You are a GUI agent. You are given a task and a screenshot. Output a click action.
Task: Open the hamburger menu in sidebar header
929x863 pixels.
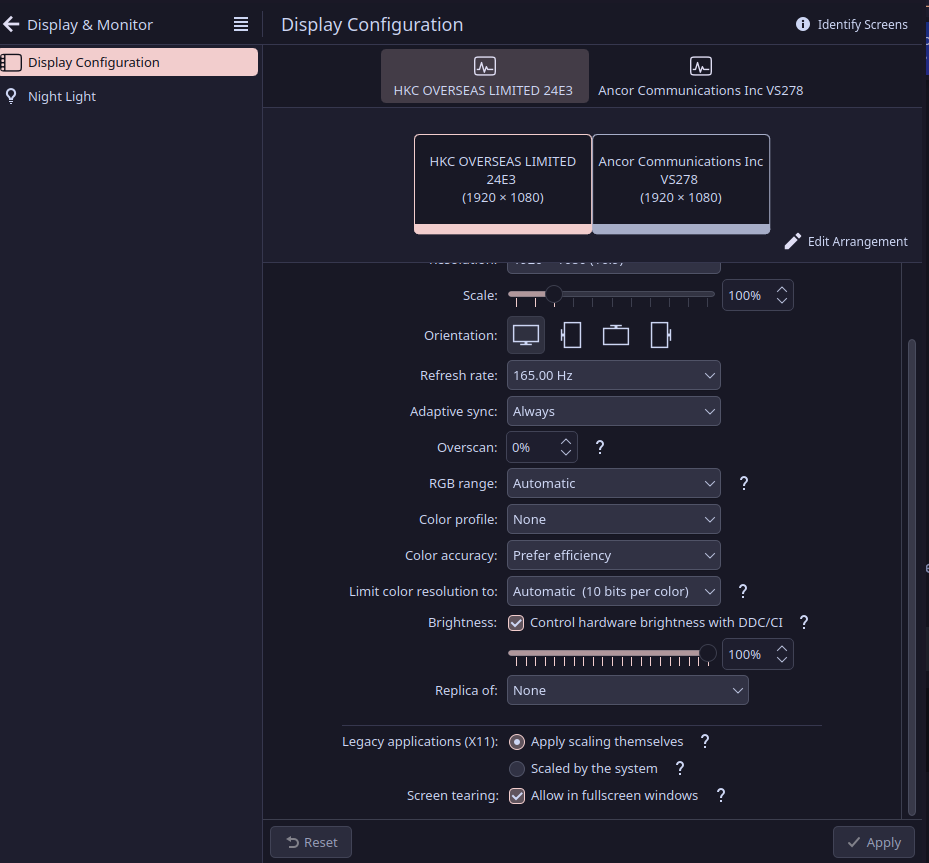point(241,24)
